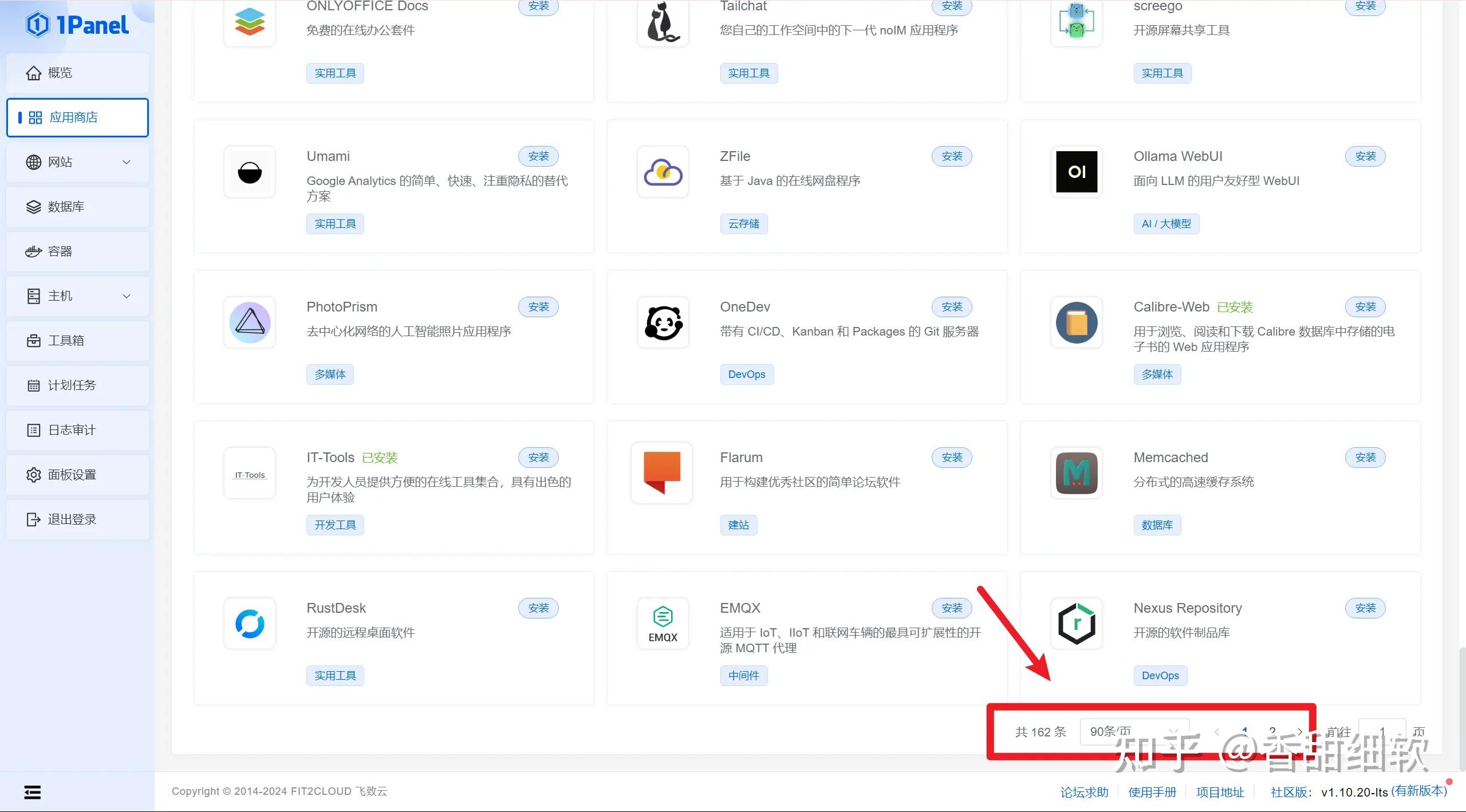
Task: Click the RustDesk app icon
Action: click(250, 624)
